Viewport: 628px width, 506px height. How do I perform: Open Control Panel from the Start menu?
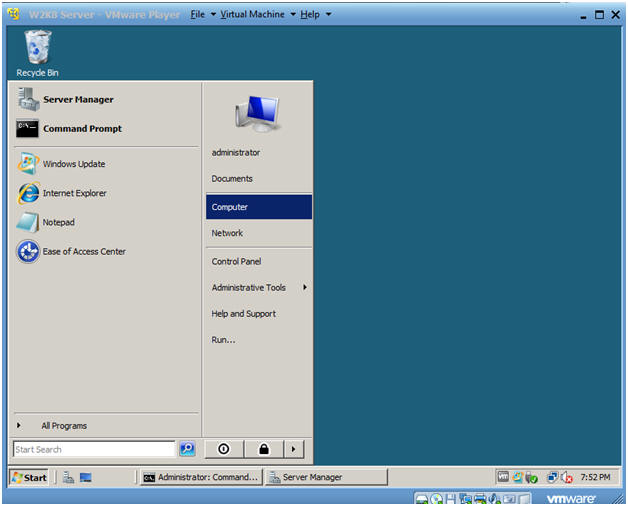pos(259,262)
